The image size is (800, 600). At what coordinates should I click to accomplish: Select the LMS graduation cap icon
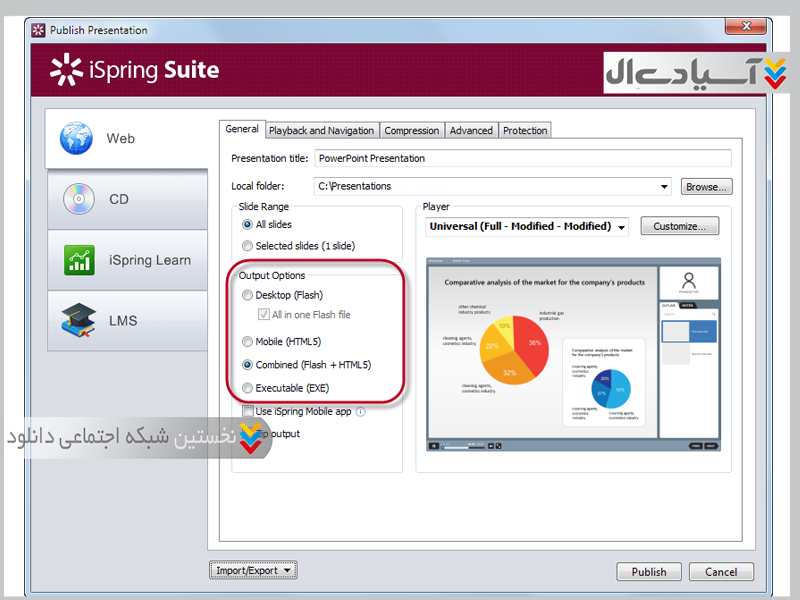click(x=78, y=321)
